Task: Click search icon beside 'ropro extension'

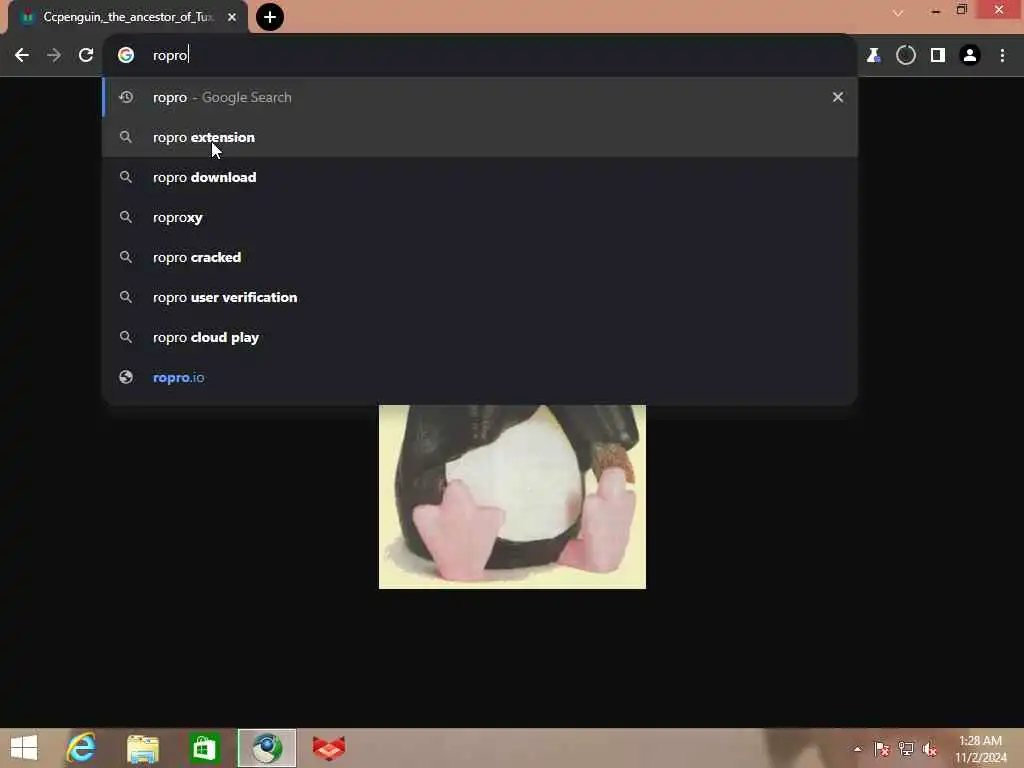Action: tap(126, 137)
